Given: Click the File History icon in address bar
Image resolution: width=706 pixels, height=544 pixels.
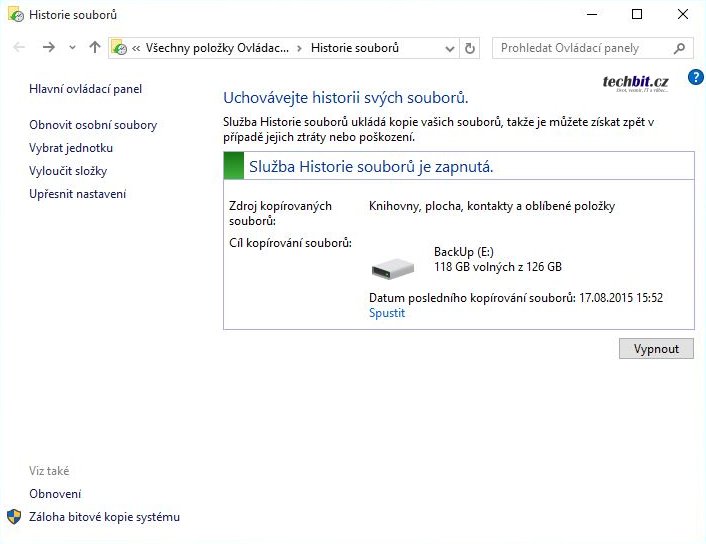Looking at the screenshot, I should 120,48.
